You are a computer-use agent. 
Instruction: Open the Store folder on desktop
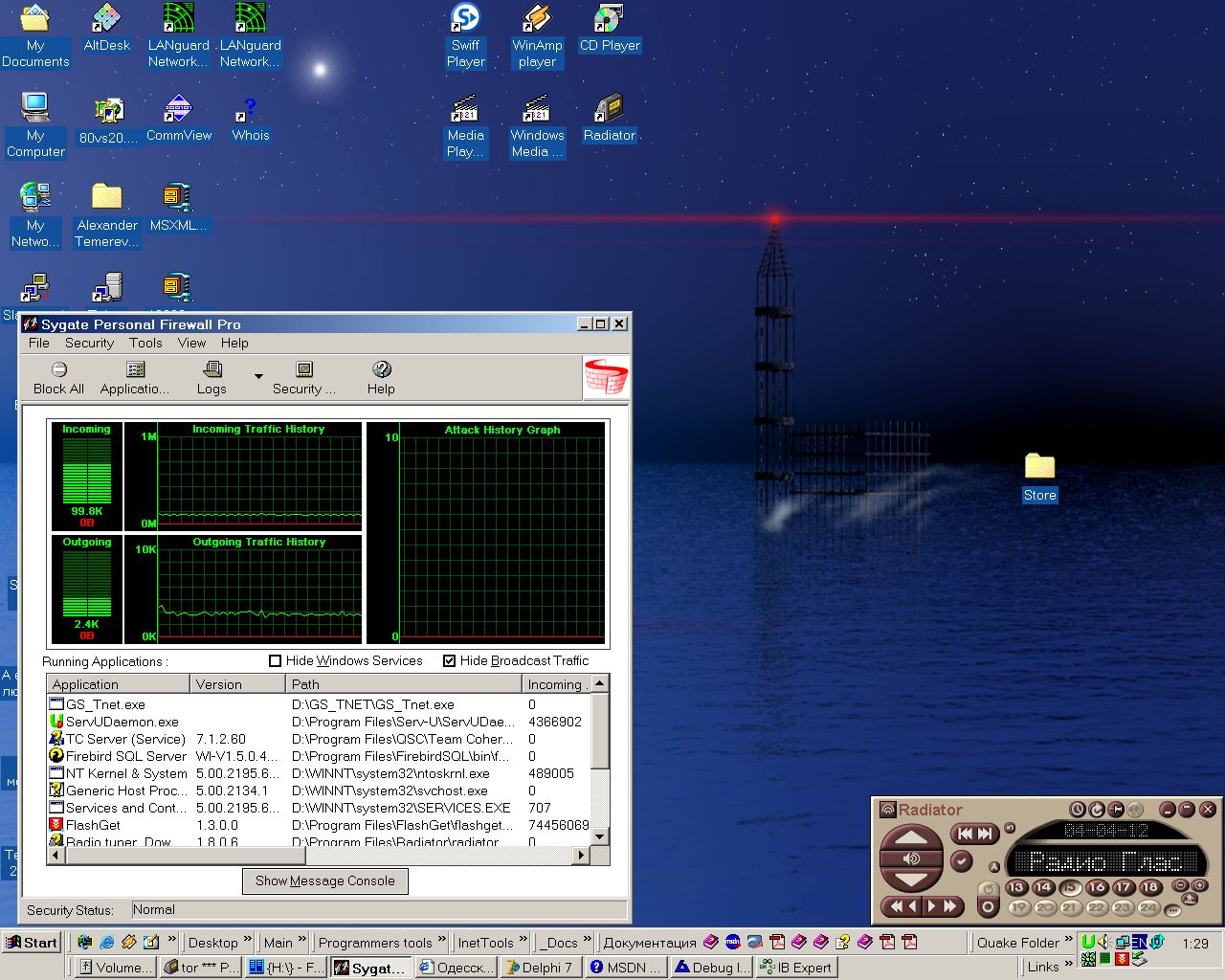(x=1039, y=467)
